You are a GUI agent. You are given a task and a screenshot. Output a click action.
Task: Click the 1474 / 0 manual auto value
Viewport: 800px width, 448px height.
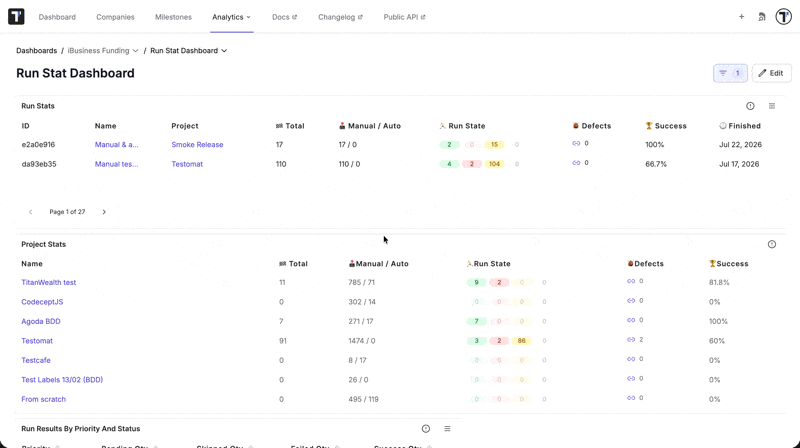point(362,340)
